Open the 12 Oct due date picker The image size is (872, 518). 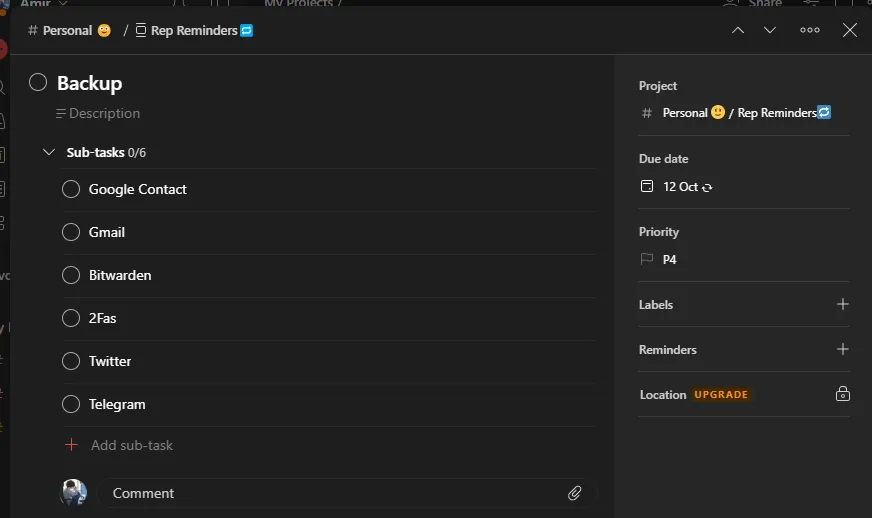click(676, 187)
